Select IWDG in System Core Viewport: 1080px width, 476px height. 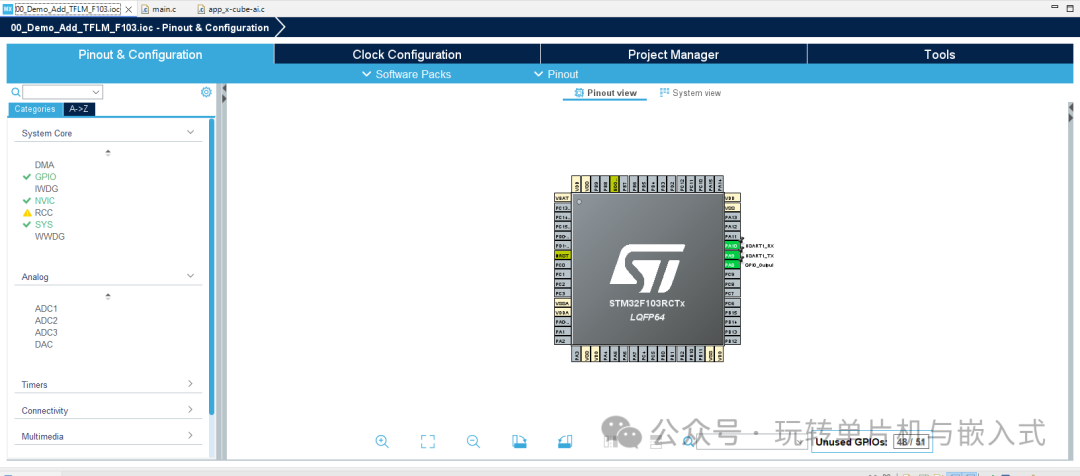coord(47,189)
